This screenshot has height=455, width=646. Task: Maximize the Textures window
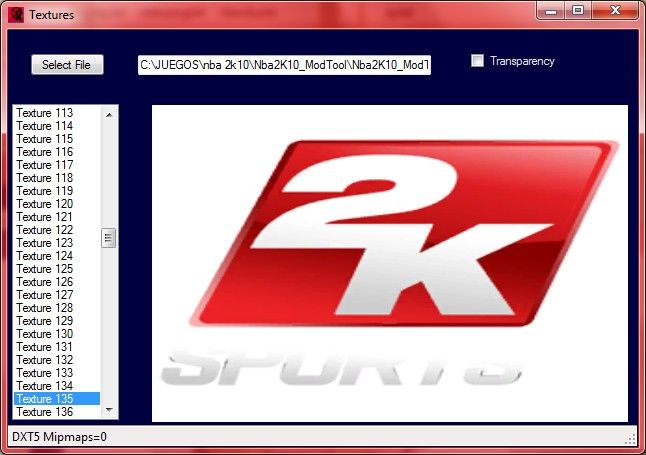point(577,10)
